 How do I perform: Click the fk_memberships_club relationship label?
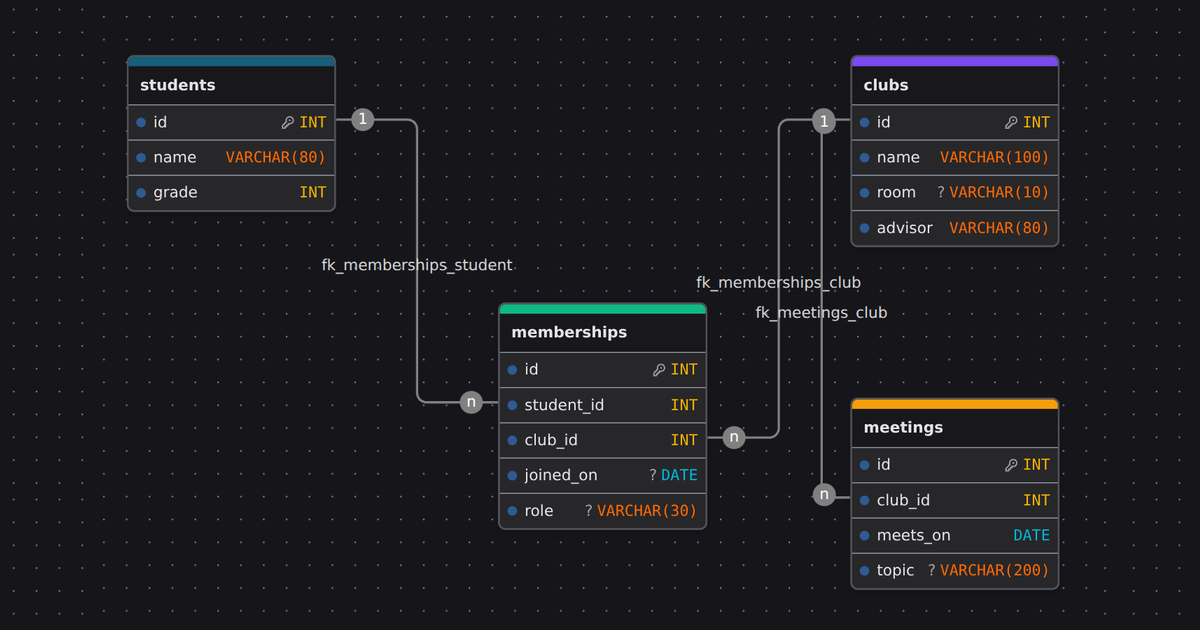[x=779, y=283]
